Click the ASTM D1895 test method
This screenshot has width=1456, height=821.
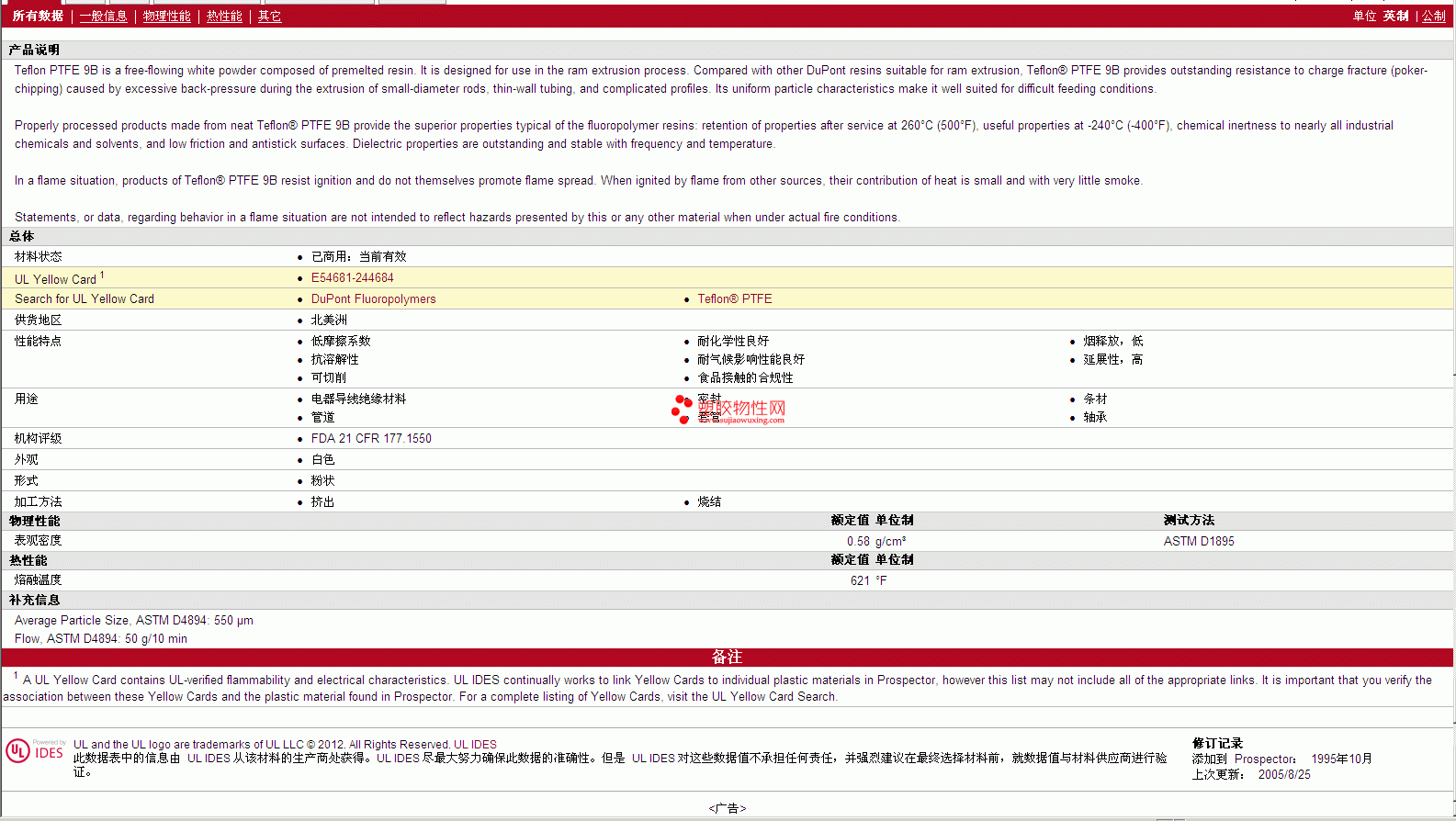click(1199, 542)
